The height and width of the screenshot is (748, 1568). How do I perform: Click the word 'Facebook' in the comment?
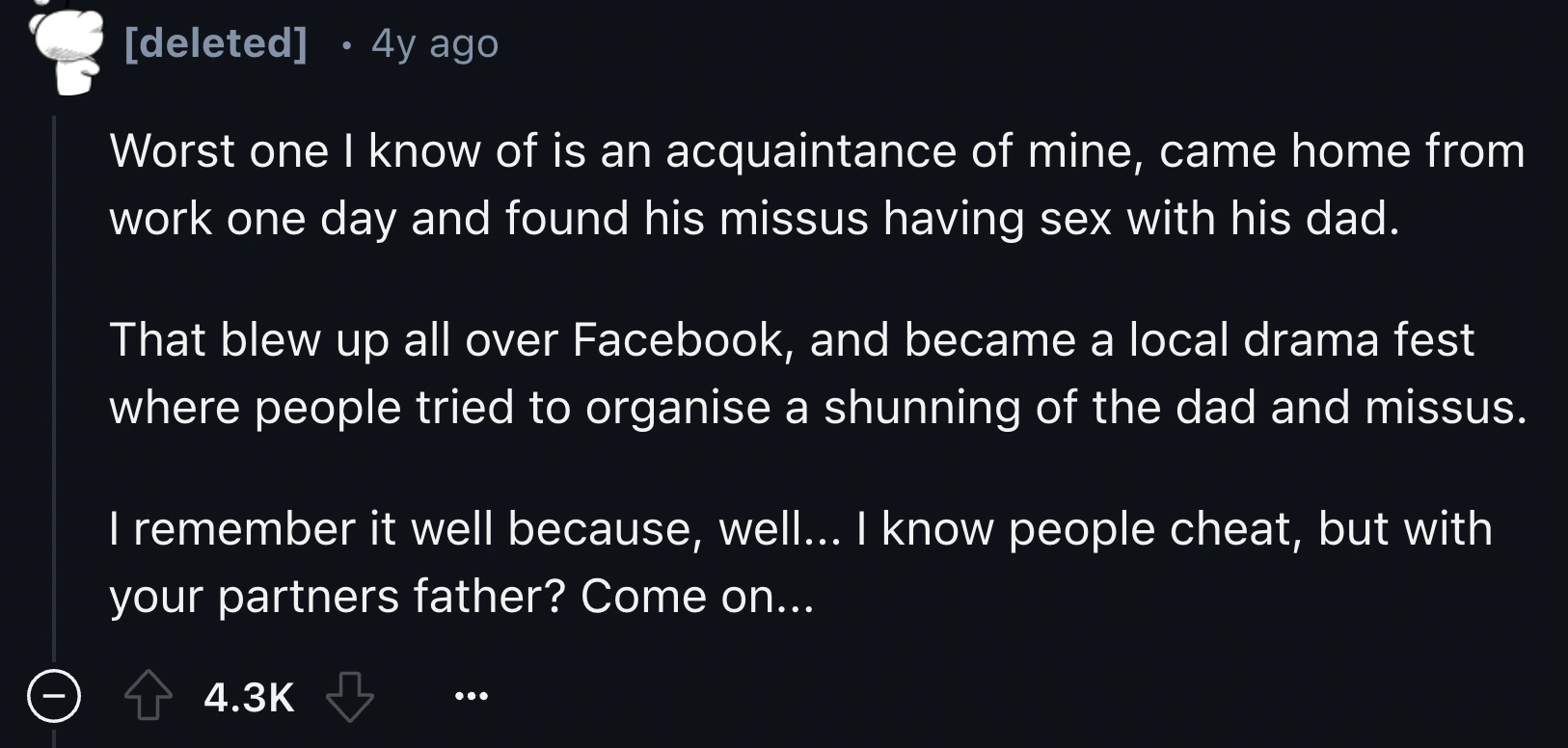pos(679,340)
